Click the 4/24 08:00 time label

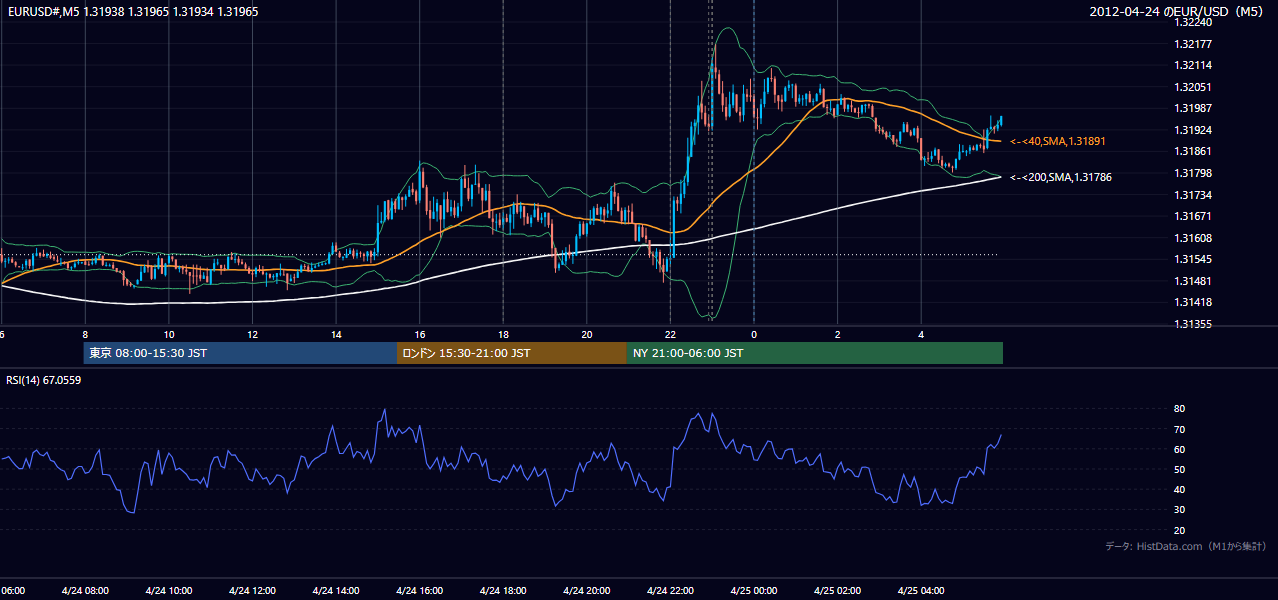pos(85,590)
